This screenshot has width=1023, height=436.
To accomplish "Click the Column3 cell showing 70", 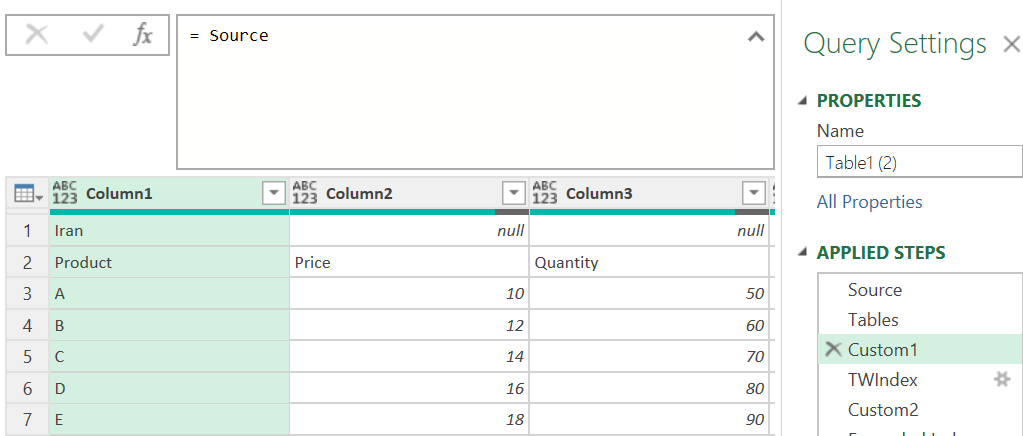I will 650,356.
